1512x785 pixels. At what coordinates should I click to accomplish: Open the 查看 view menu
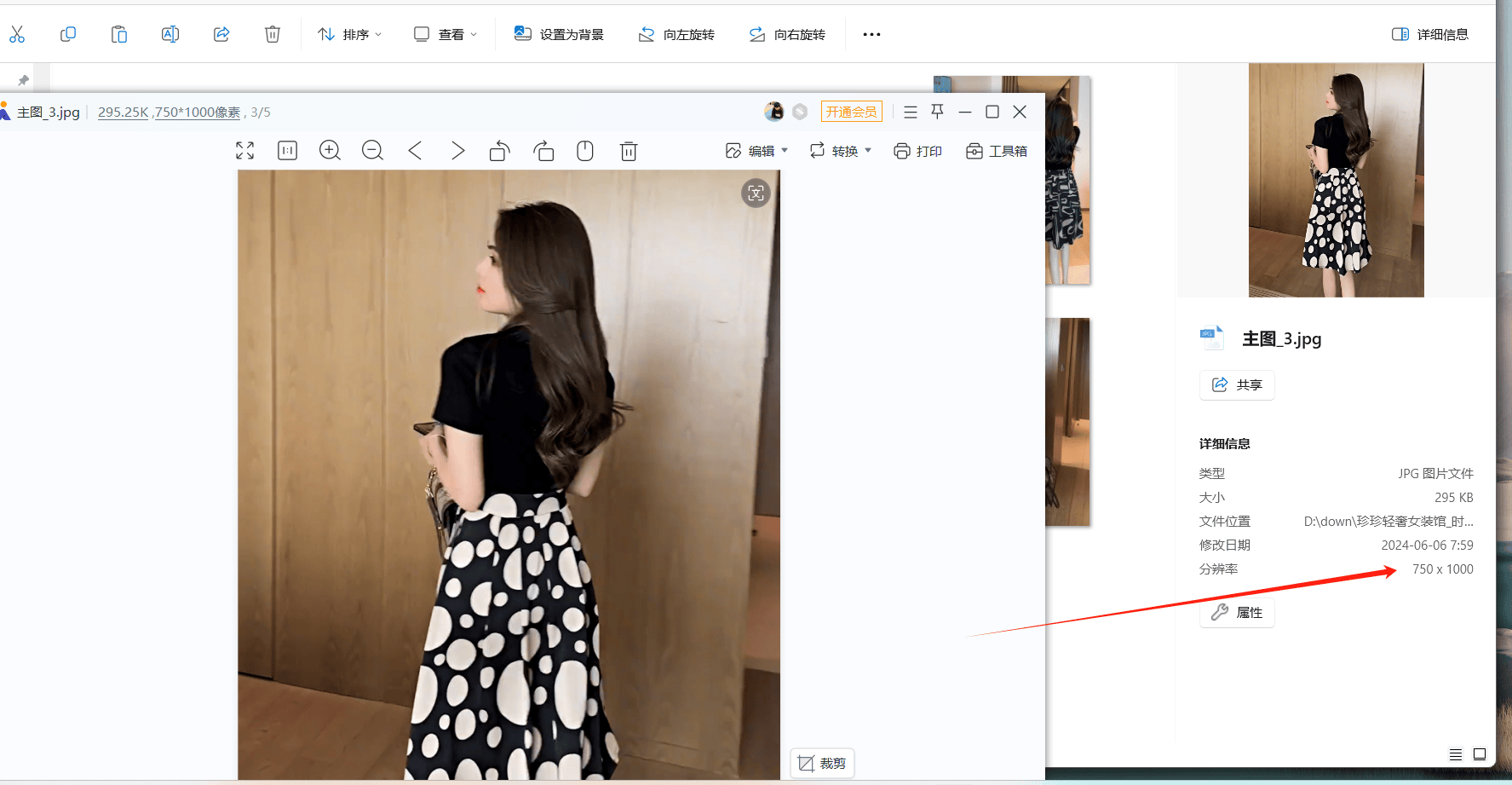pos(446,34)
